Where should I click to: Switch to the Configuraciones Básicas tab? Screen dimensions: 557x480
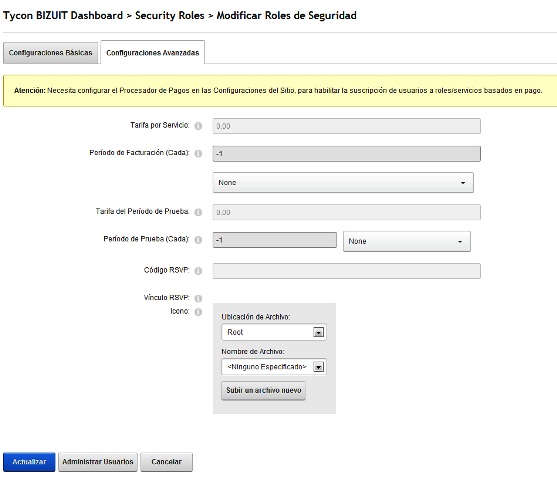(x=50, y=53)
